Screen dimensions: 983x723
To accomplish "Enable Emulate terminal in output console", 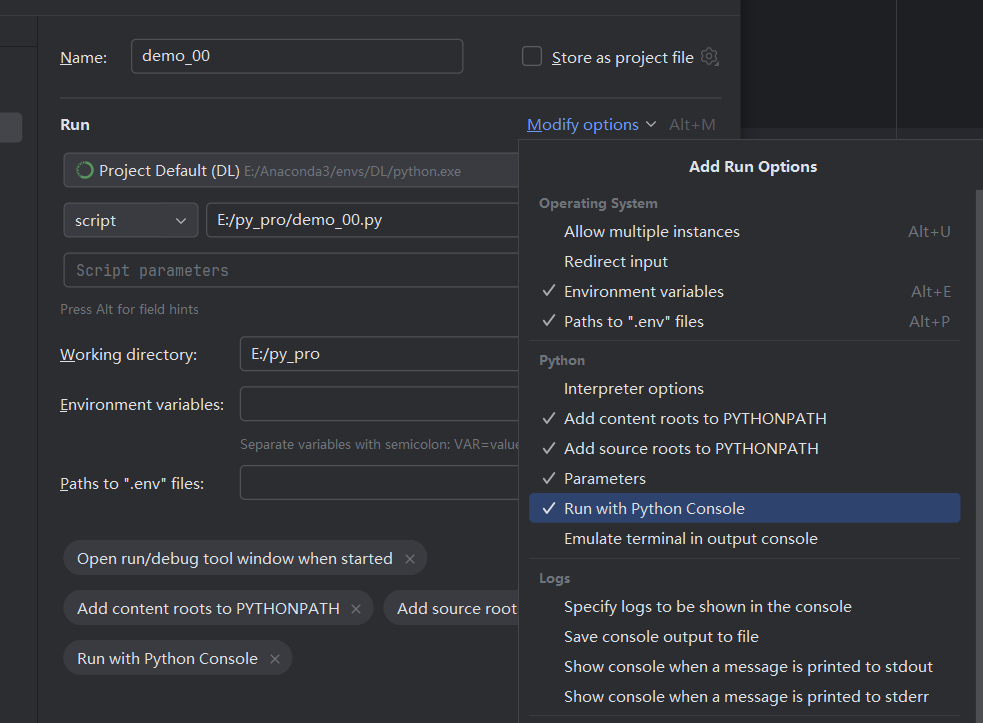I will point(745,539).
